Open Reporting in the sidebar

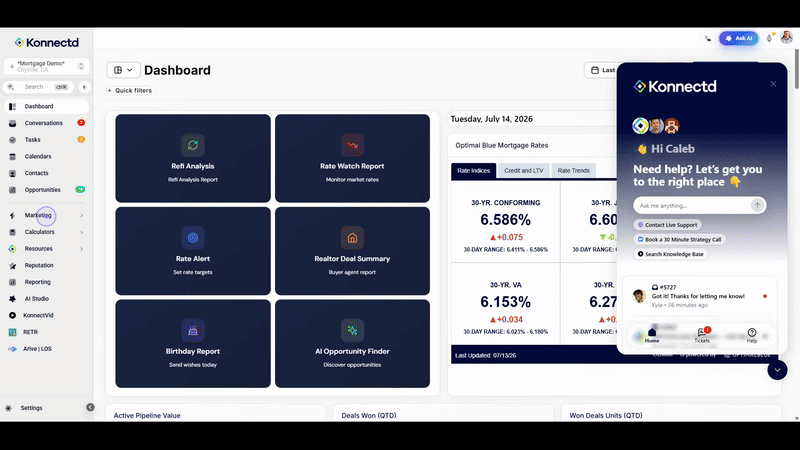46,282
